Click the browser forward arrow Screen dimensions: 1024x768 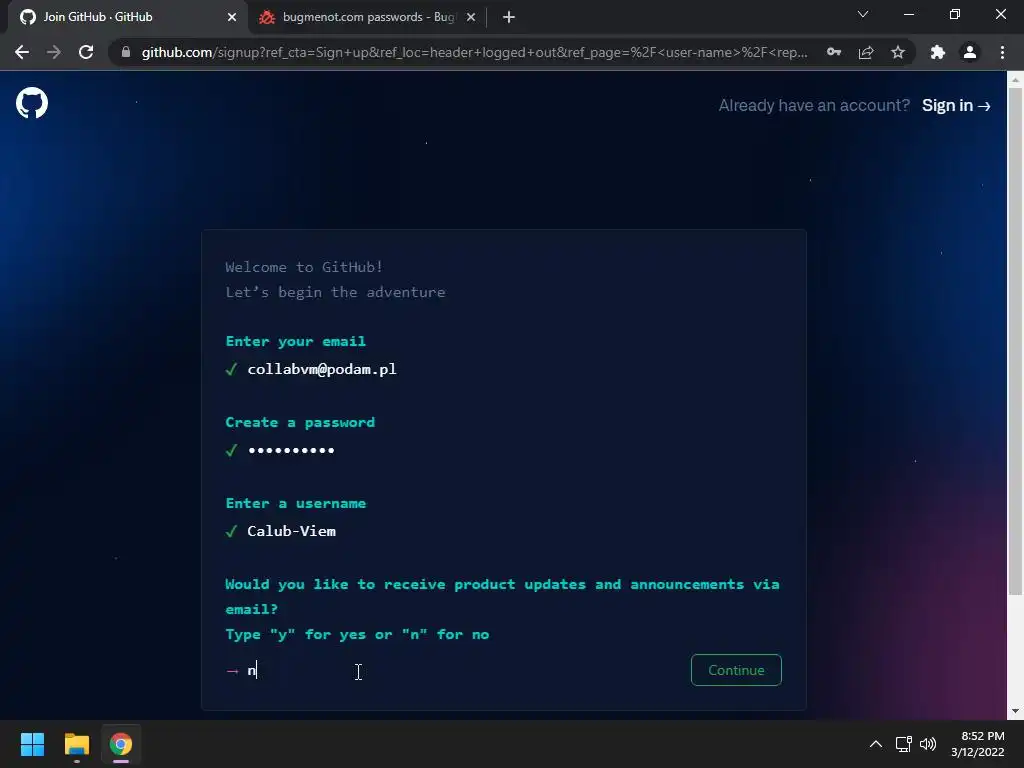point(54,52)
